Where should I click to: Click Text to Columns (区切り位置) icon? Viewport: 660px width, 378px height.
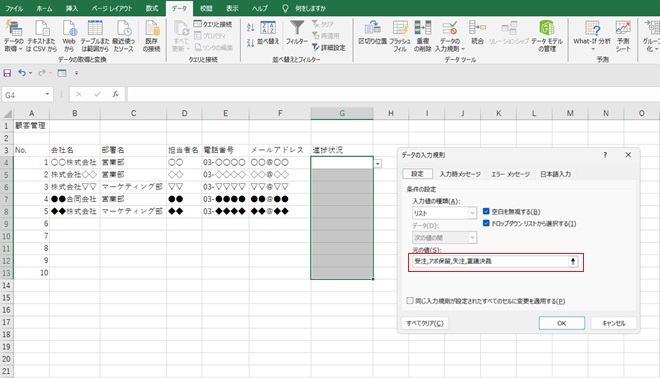tap(373, 33)
